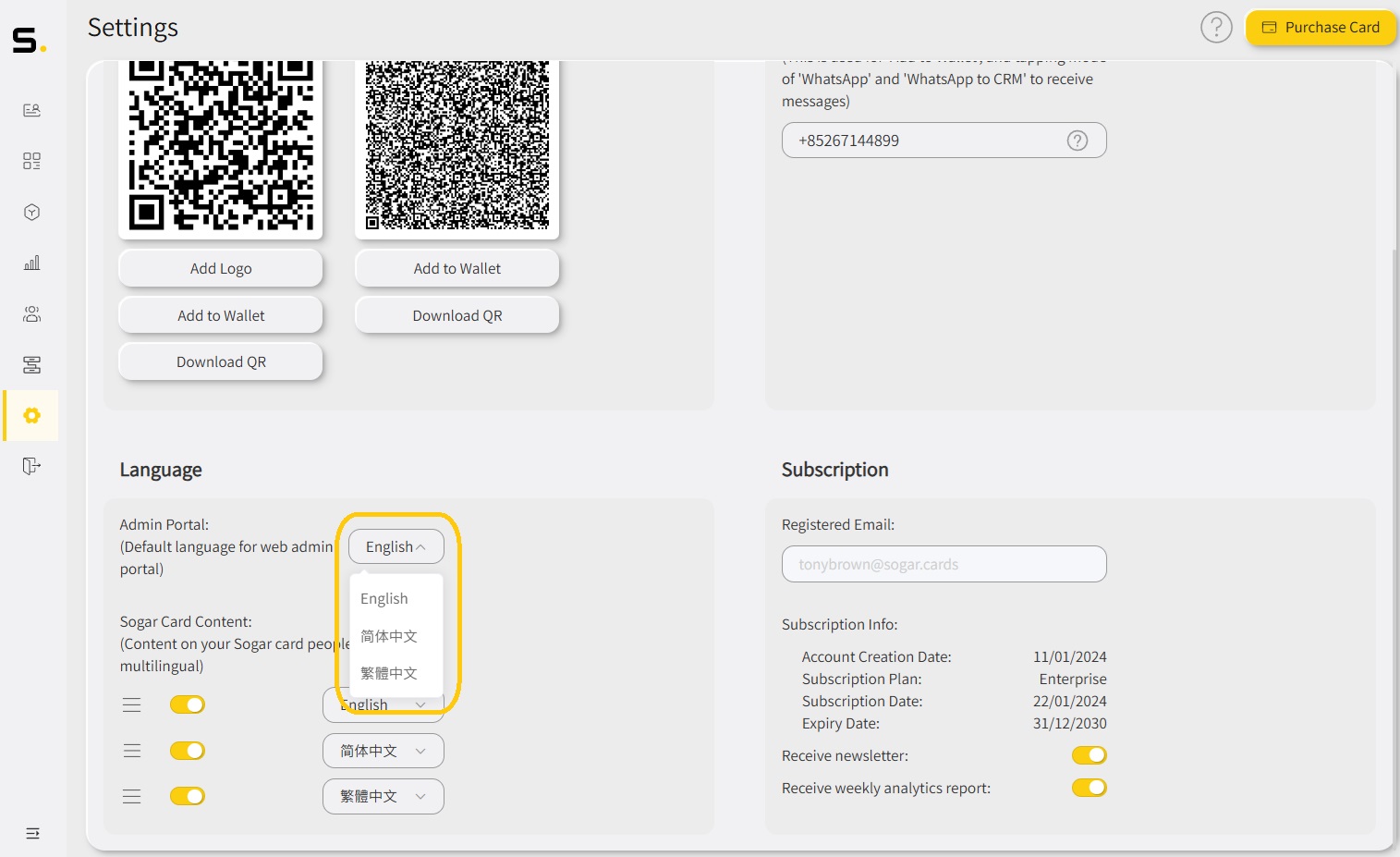Click Add to Wallet under the right QR code

tap(457, 268)
